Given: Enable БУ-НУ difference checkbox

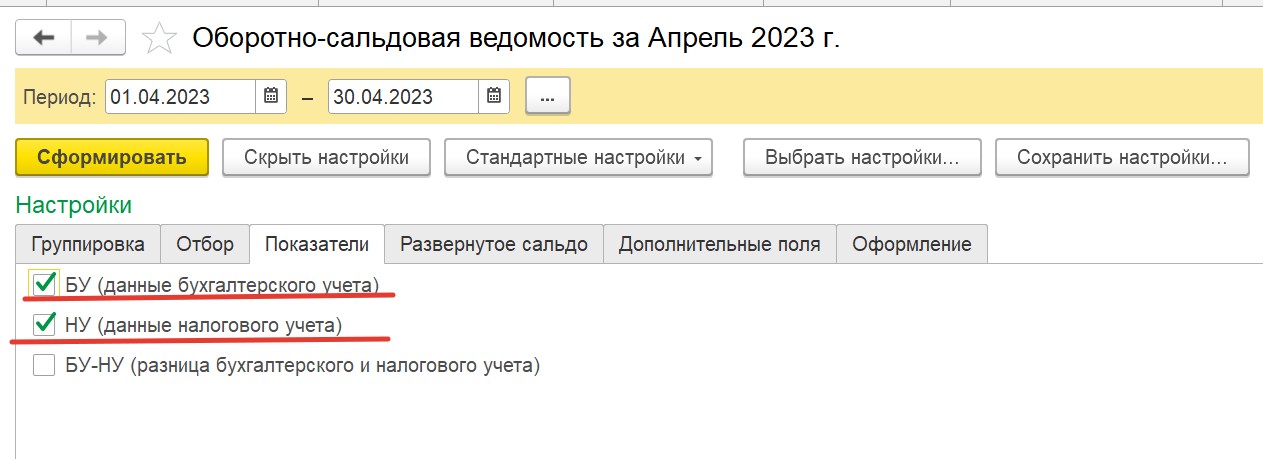Looking at the screenshot, I should point(44,365).
